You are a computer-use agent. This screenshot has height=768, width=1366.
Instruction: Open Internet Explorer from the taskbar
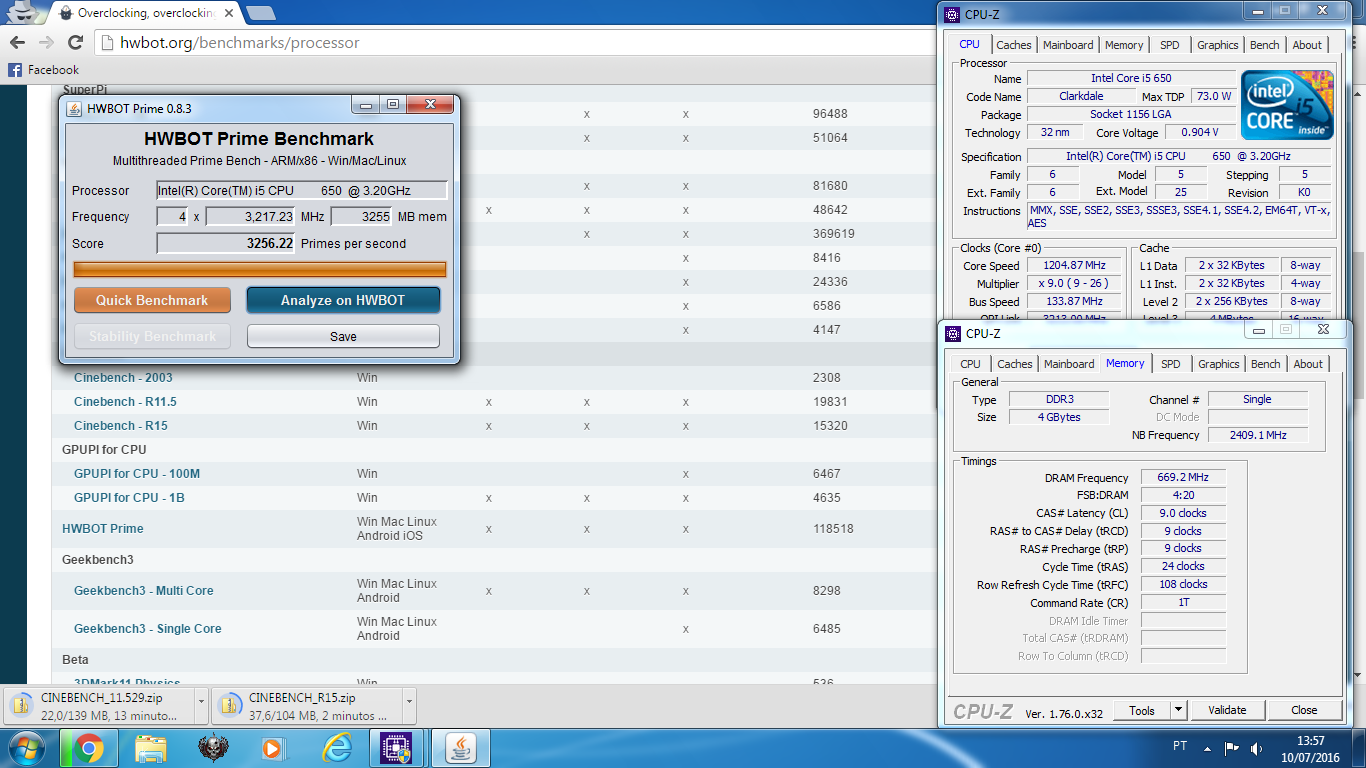pos(336,748)
